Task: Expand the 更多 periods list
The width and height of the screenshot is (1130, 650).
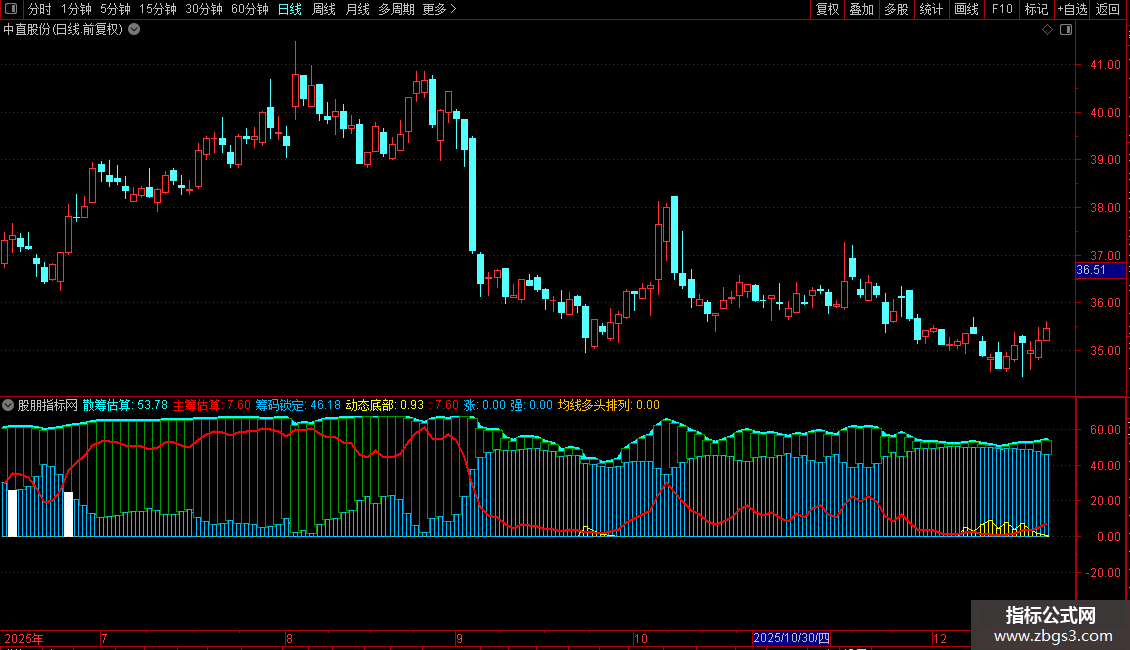Action: coord(439,9)
